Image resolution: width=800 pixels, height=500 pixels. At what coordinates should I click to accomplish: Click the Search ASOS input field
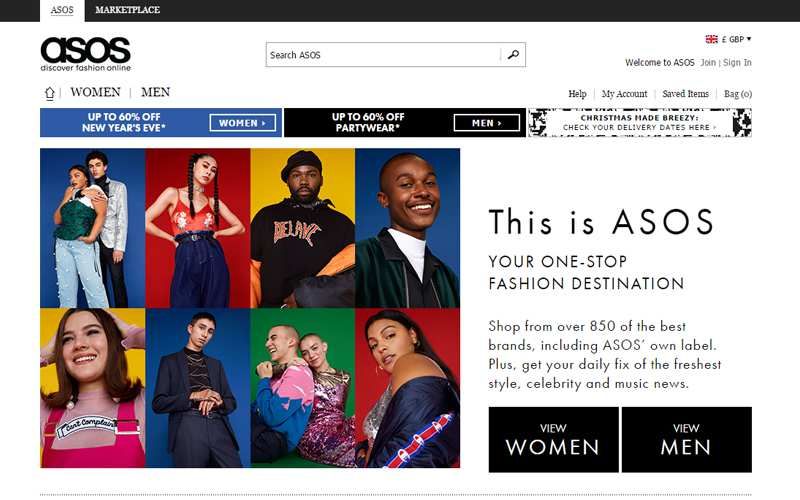coord(383,55)
